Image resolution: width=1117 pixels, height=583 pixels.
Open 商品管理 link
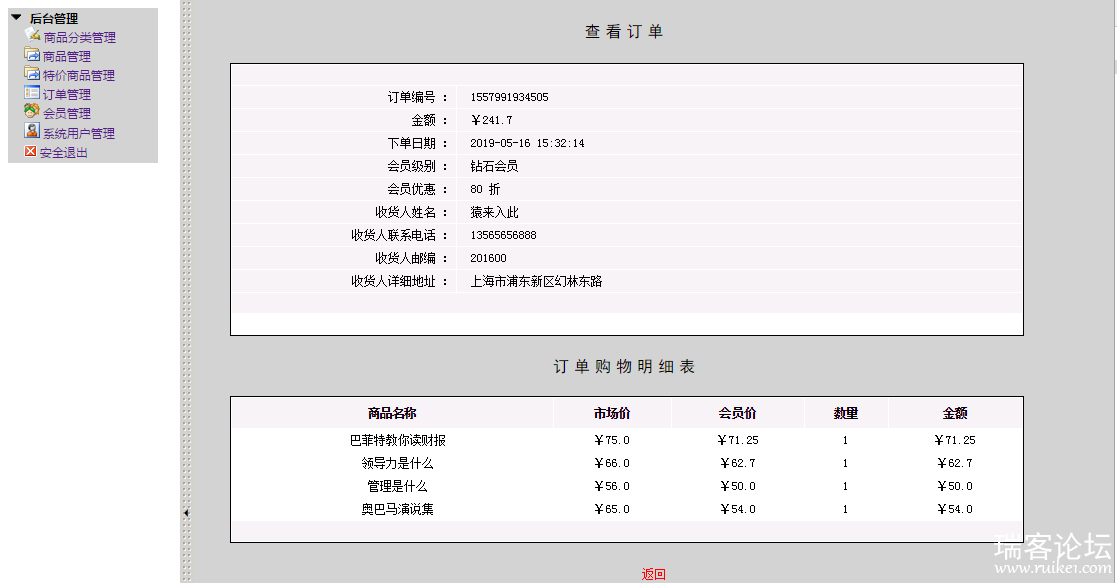coord(67,56)
